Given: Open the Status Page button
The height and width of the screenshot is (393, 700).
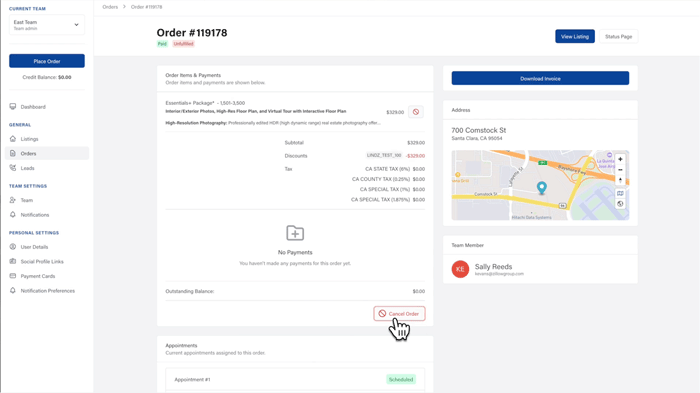Looking at the screenshot, I should coord(618,37).
